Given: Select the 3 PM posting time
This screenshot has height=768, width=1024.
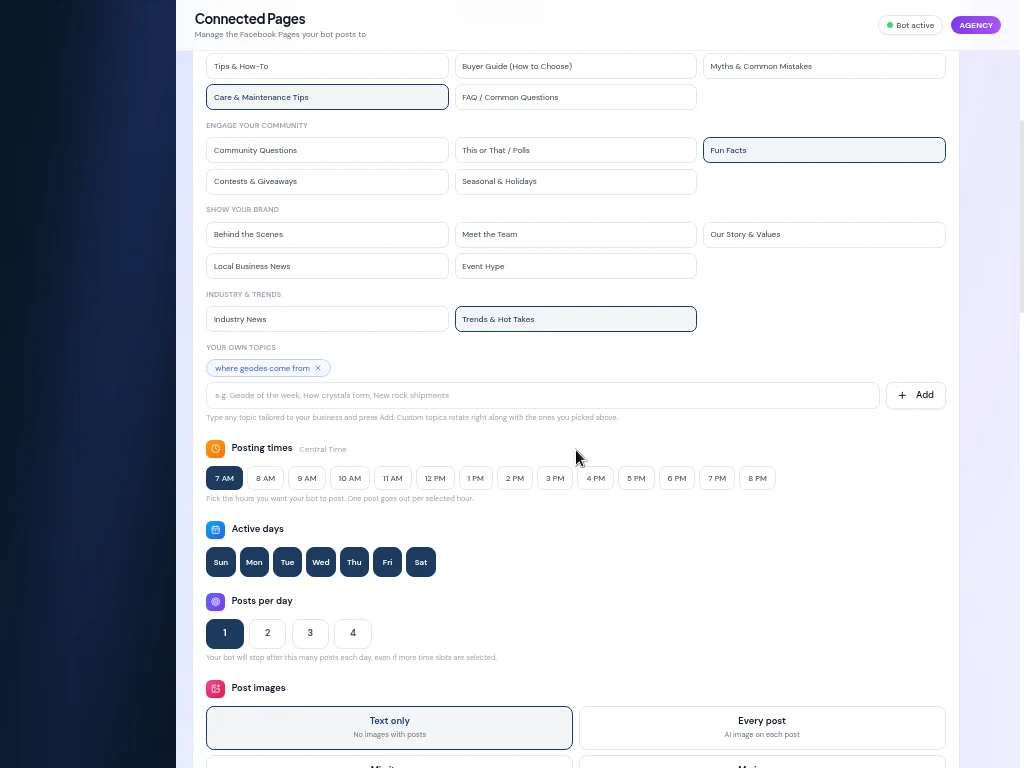Looking at the screenshot, I should coord(555,478).
